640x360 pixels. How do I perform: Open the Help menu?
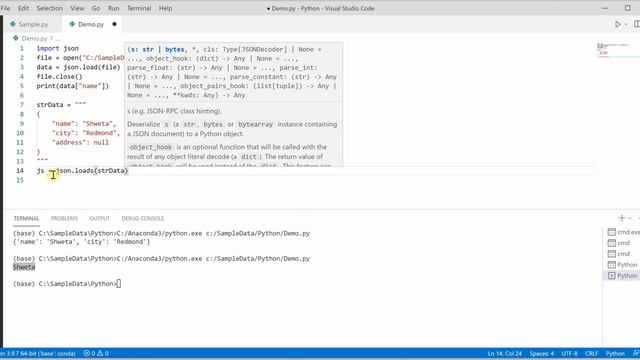coord(165,8)
